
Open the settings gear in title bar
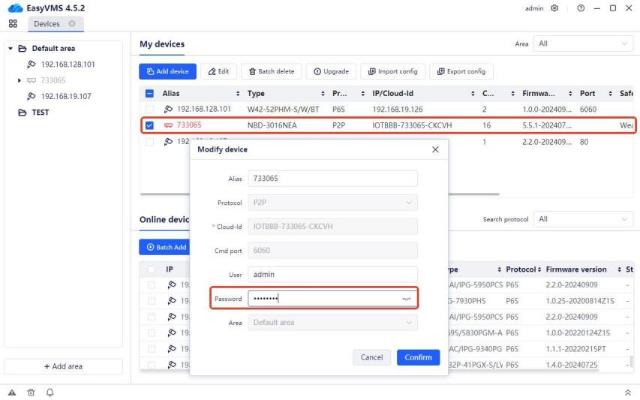tap(554, 8)
